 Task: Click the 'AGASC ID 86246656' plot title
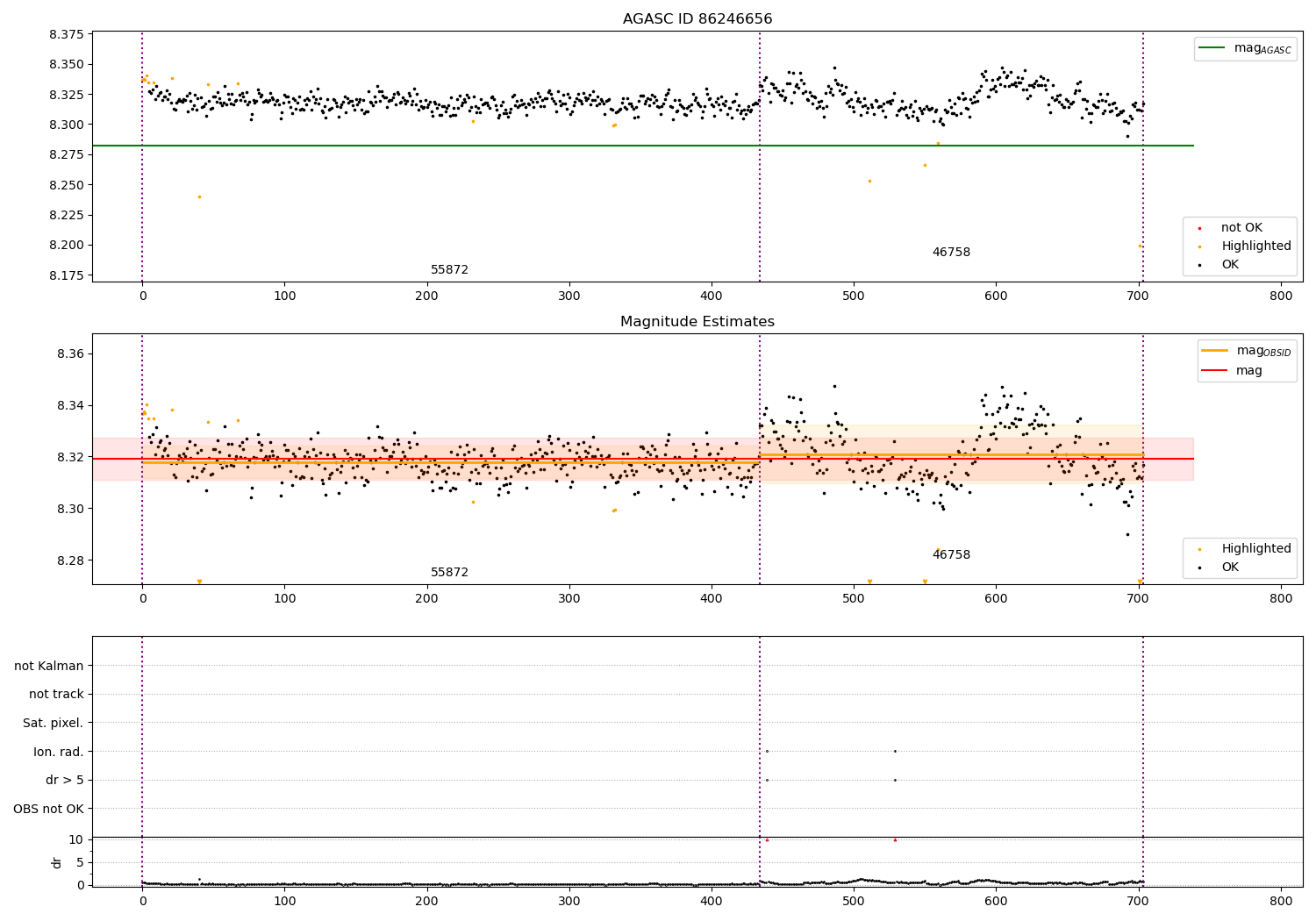[697, 19]
